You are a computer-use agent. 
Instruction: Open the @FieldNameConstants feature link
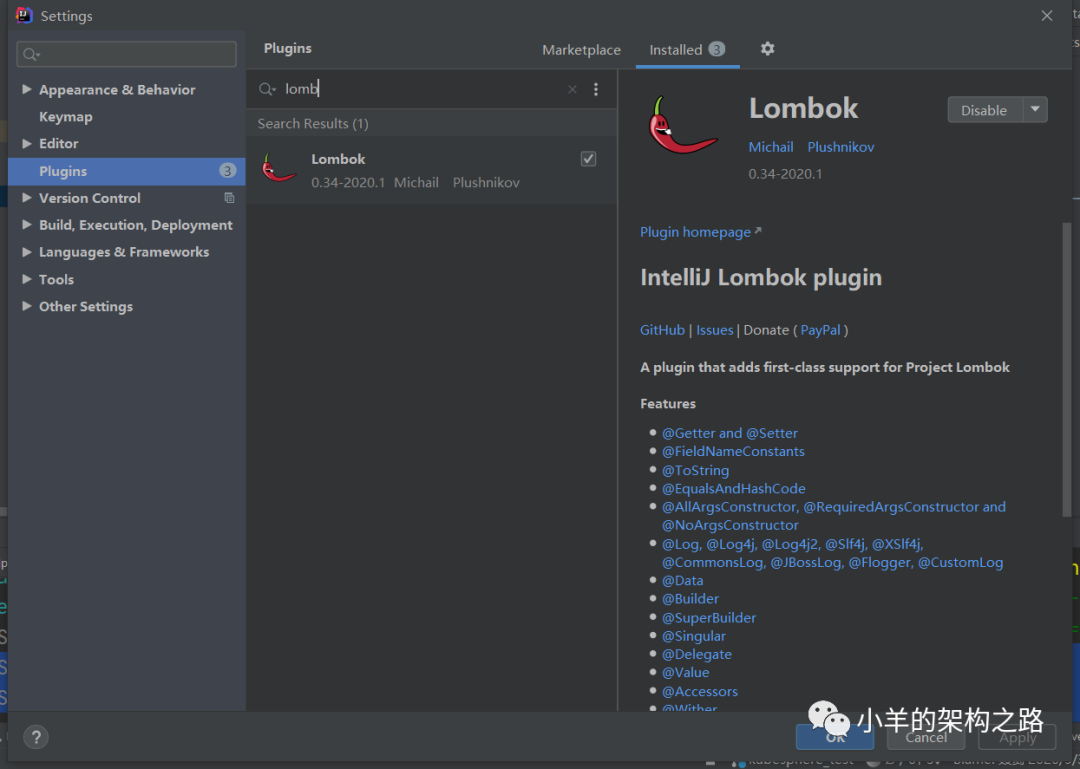click(733, 451)
